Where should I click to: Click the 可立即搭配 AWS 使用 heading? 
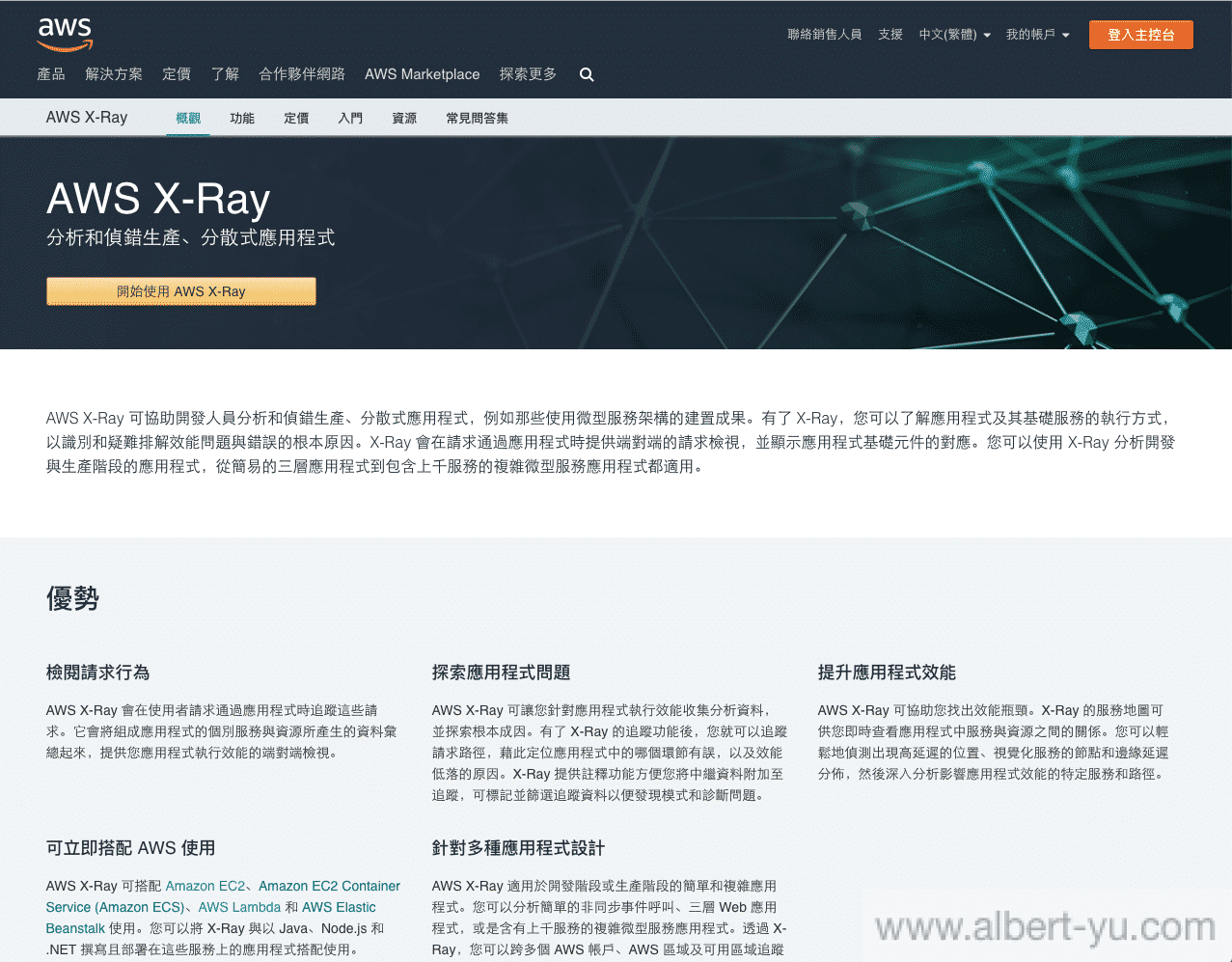pyautogui.click(x=130, y=848)
